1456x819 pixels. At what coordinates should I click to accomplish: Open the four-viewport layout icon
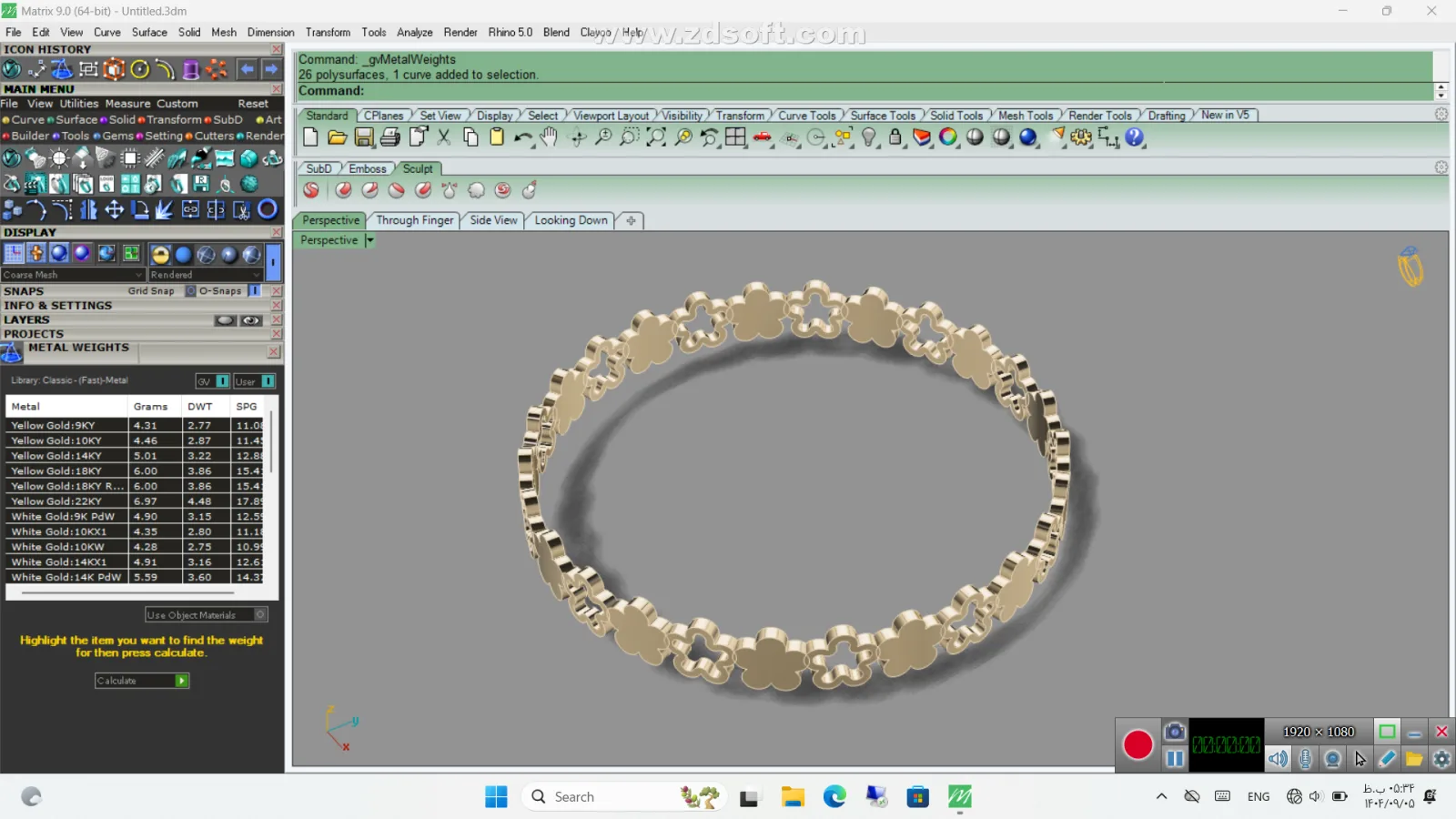point(736,137)
